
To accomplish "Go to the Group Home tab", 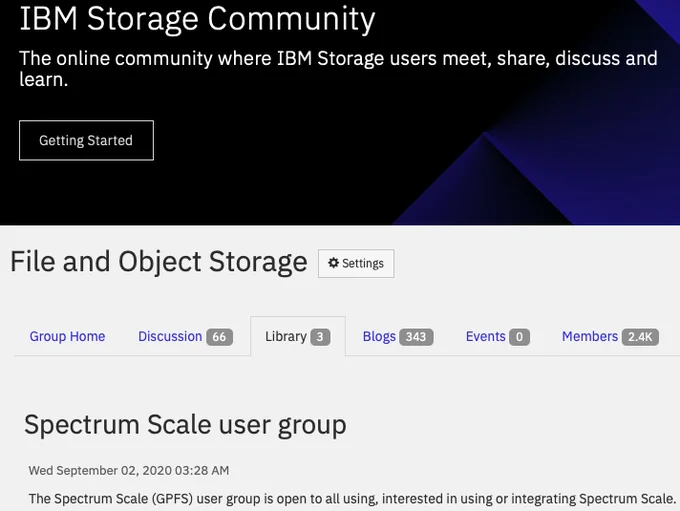I will (x=67, y=337).
